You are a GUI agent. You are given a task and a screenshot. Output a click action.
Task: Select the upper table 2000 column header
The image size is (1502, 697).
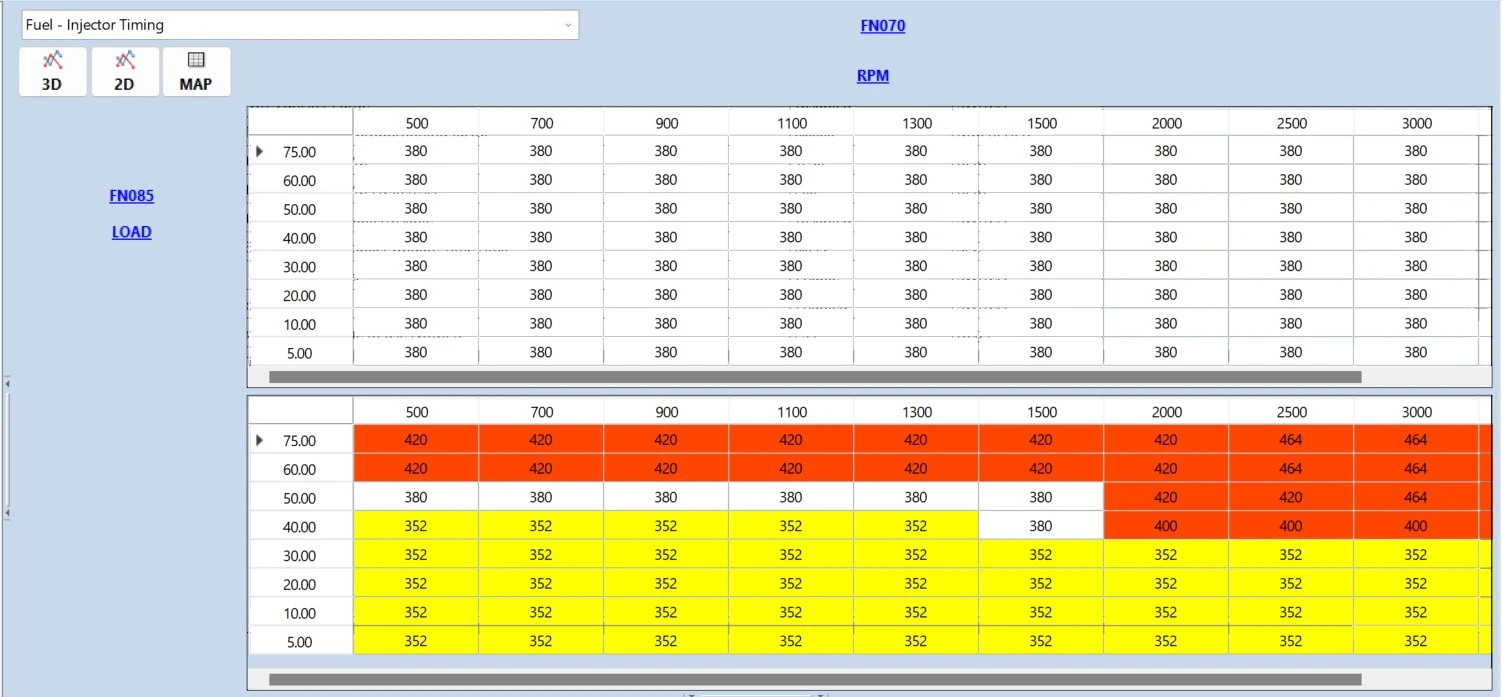coord(1166,123)
